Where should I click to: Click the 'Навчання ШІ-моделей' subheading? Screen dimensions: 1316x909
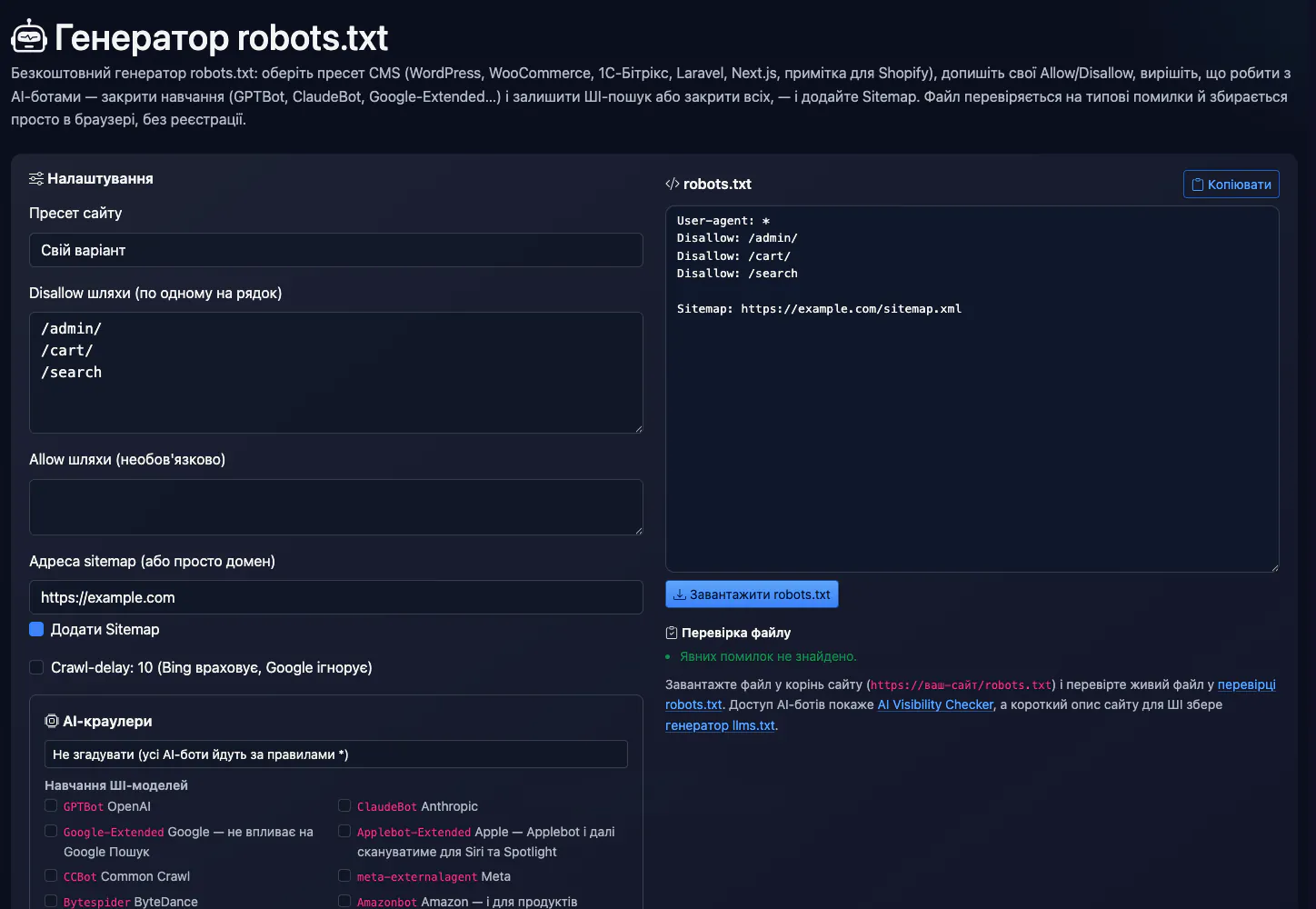116,785
